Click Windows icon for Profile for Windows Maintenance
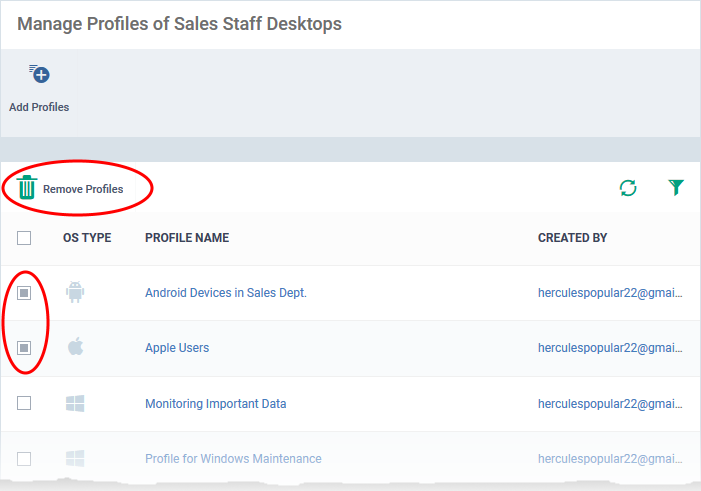701x491 pixels. click(75, 458)
